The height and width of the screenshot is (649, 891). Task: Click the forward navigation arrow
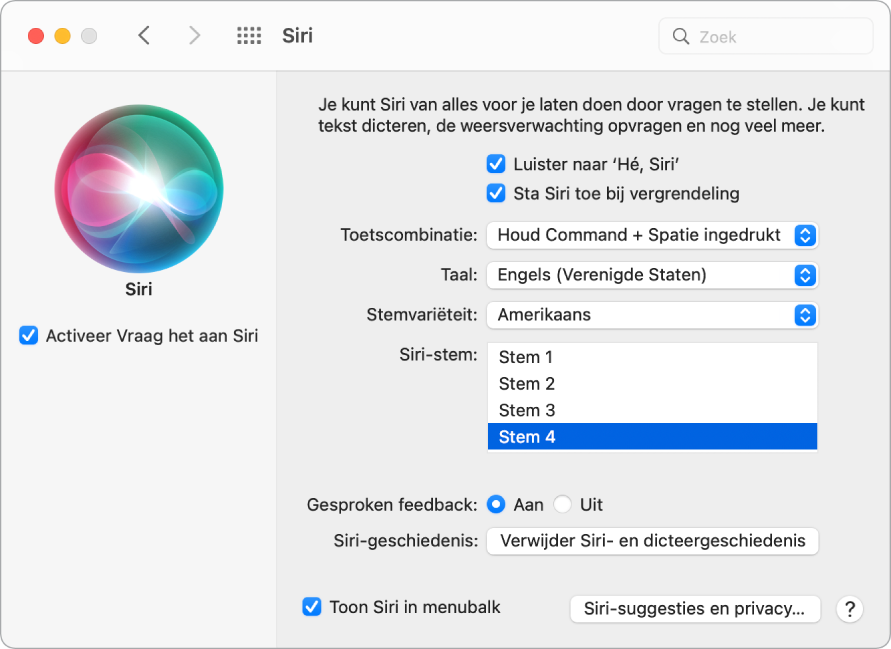point(194,35)
